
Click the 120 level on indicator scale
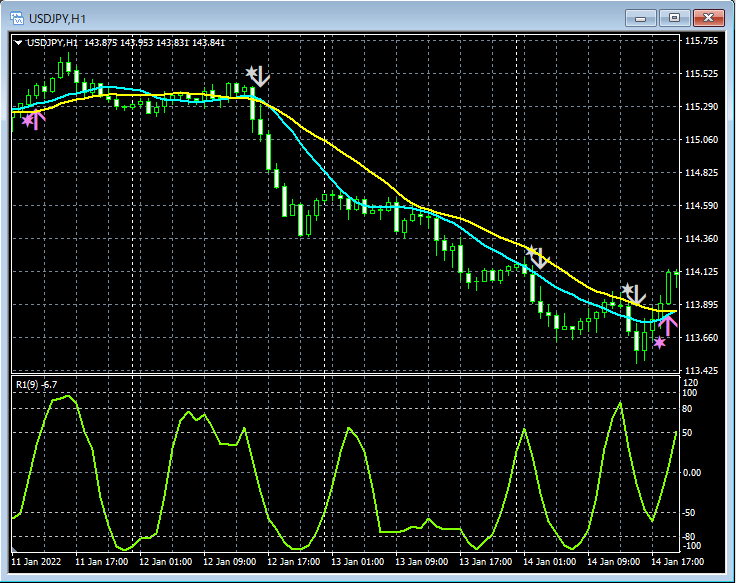pos(690,383)
